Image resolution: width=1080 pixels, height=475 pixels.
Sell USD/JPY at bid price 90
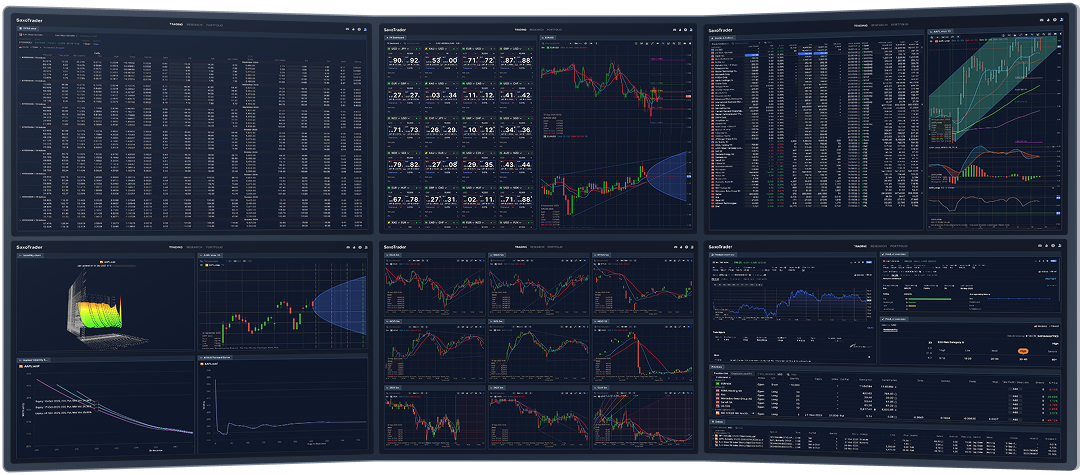(x=395, y=61)
